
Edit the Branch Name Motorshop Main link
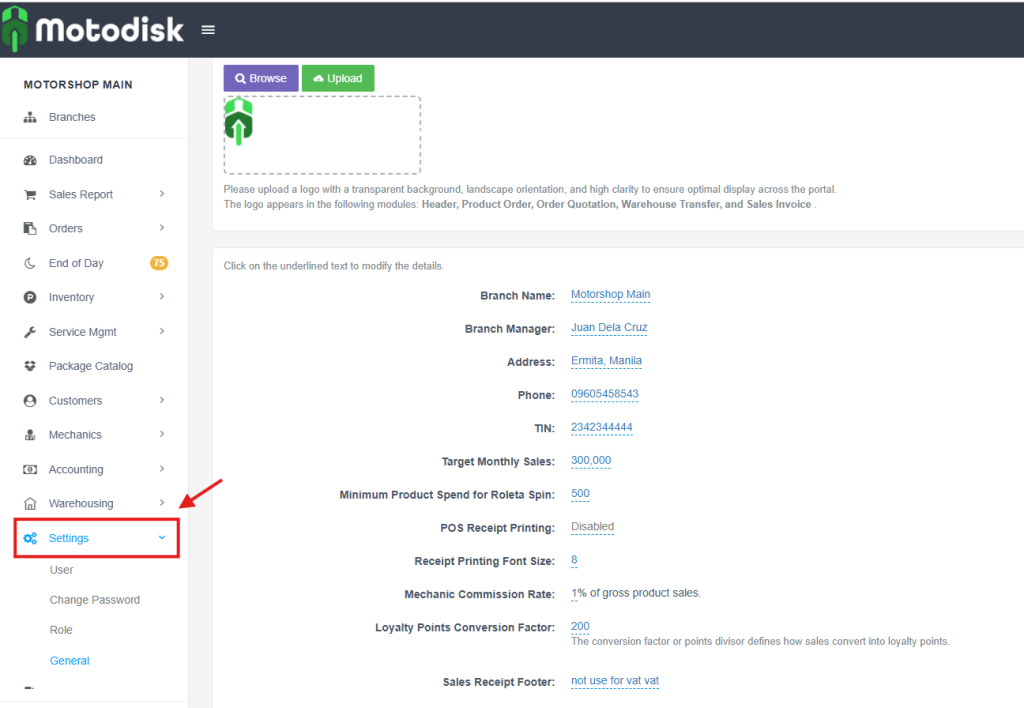(610, 295)
